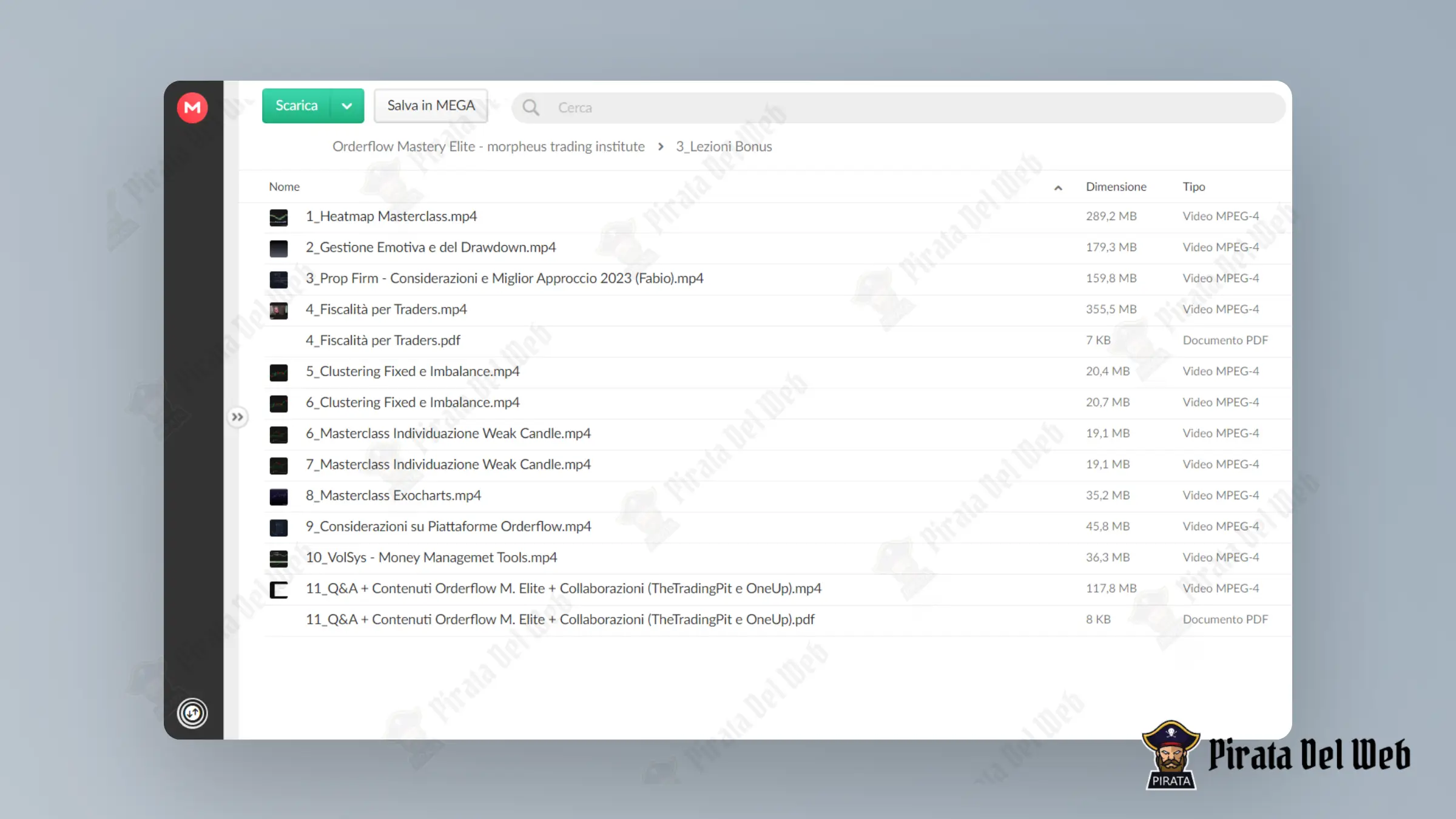The width and height of the screenshot is (1456, 819).
Task: Open the transfers icon in the sidebar
Action: click(x=192, y=713)
